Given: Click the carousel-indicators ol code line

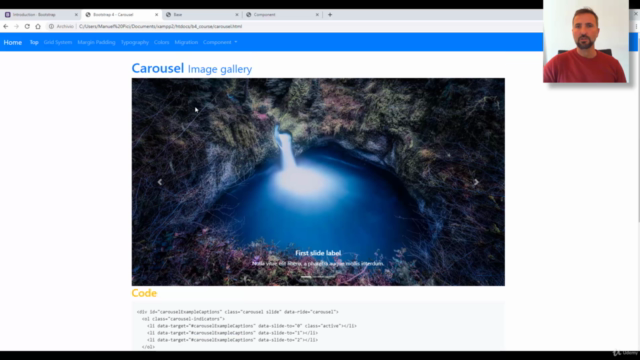Looking at the screenshot, I should tap(183, 319).
